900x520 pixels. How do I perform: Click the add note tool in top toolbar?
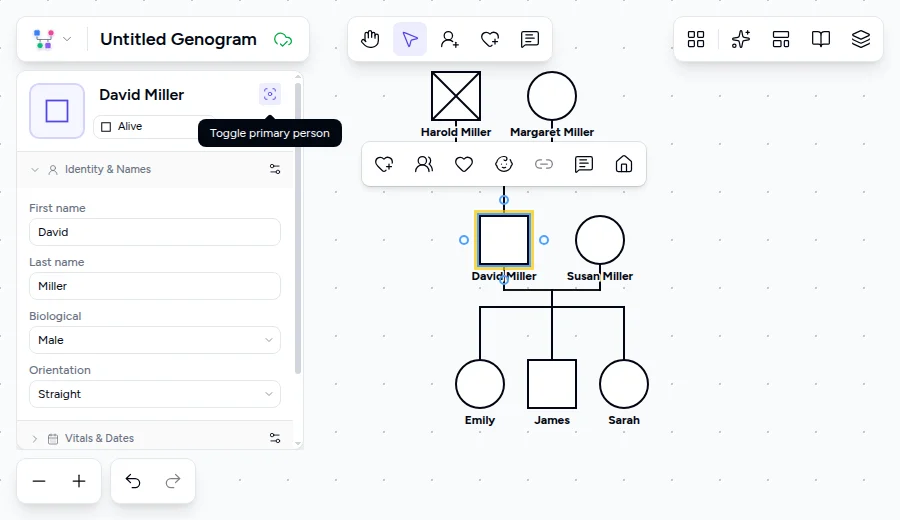(x=529, y=39)
